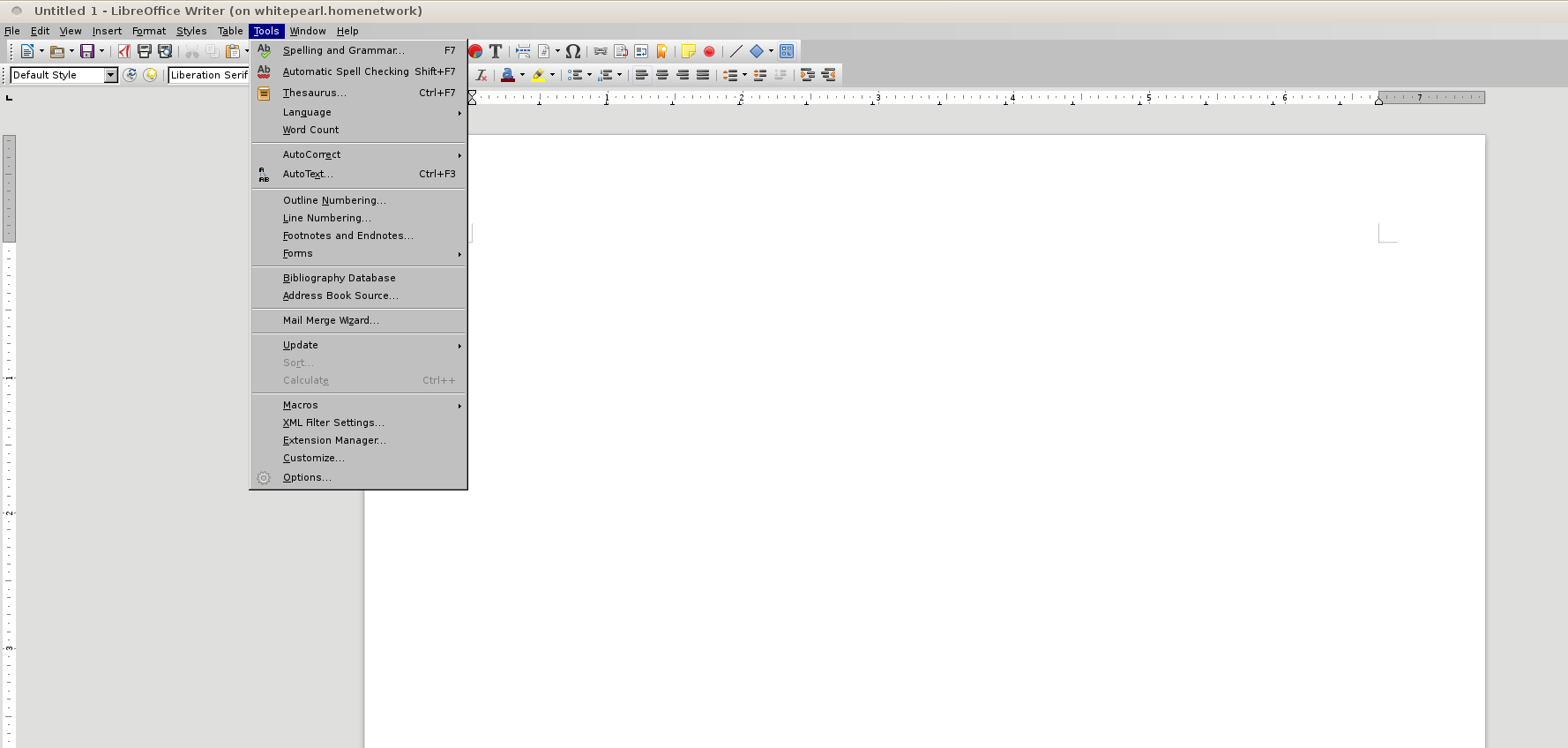Click the Decrease Indent icon
Viewport: 1568px width, 748px height.
[x=828, y=75]
